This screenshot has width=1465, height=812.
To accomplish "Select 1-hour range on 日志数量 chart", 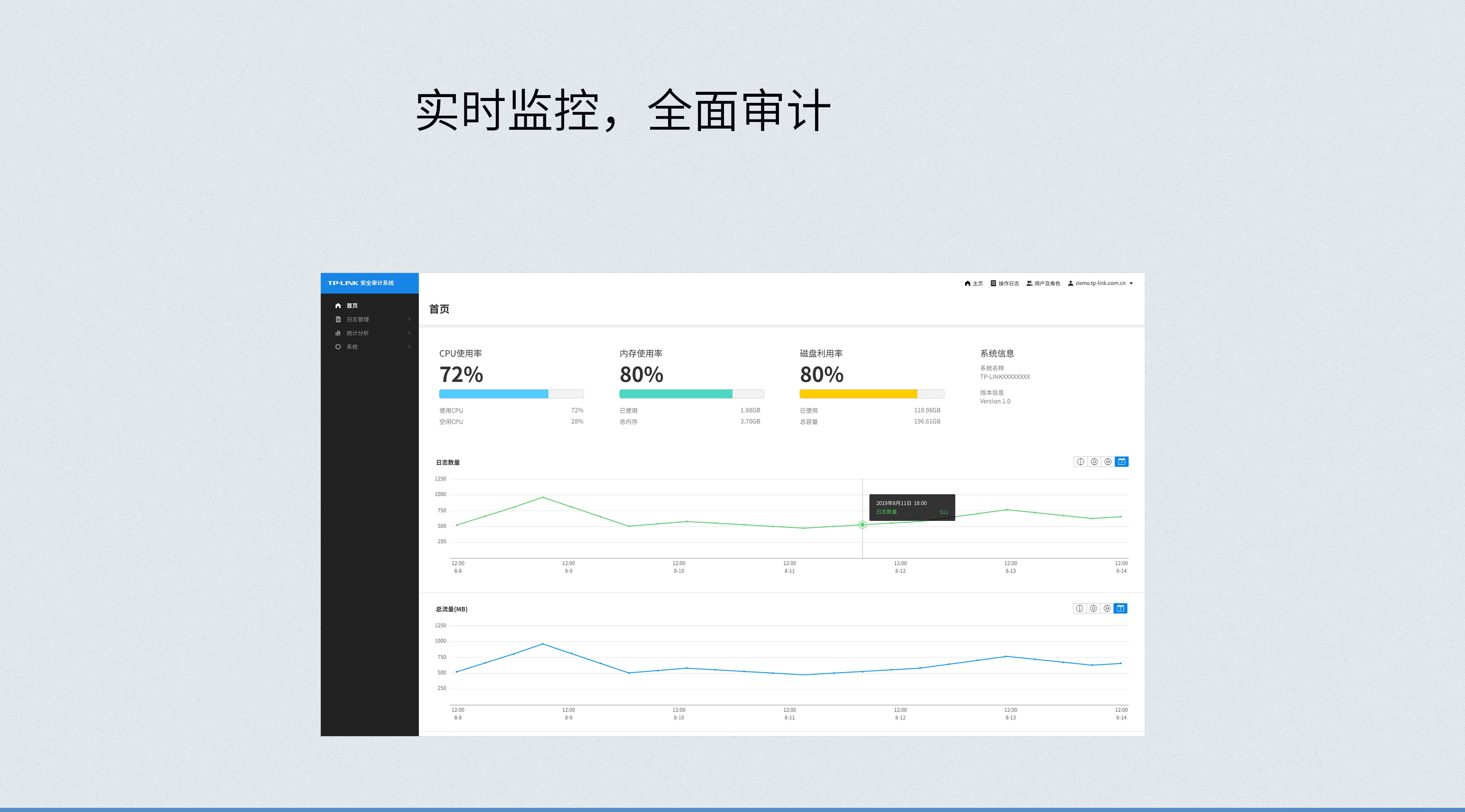I will point(1080,462).
